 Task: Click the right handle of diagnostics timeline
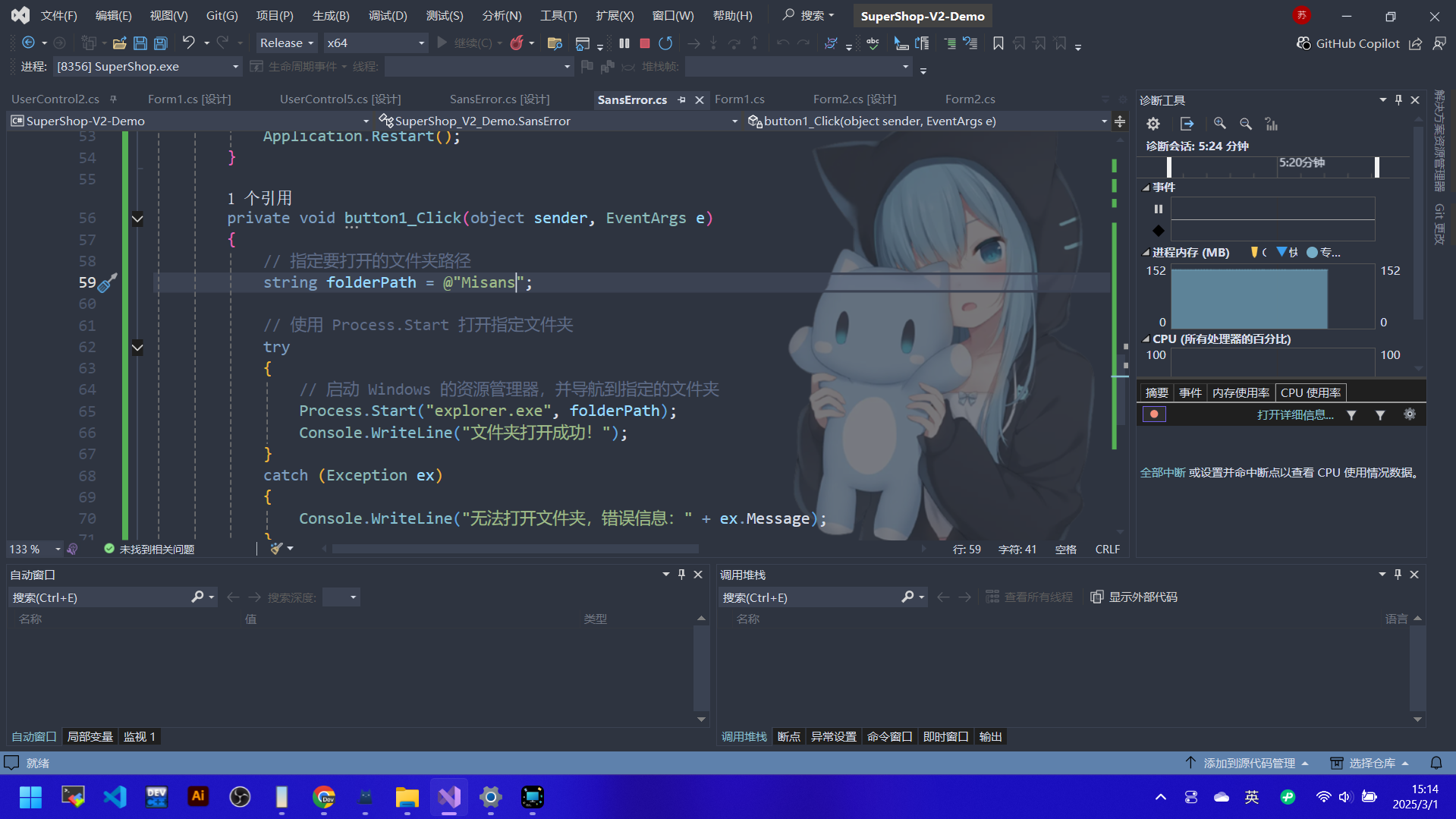pyautogui.click(x=1377, y=167)
